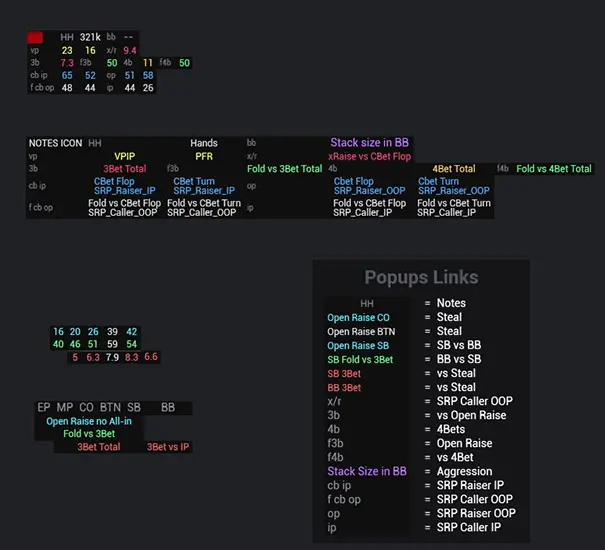Select the fold-to-4bet value after f4b
Image resolution: width=605 pixels, height=550 pixels.
pos(185,63)
